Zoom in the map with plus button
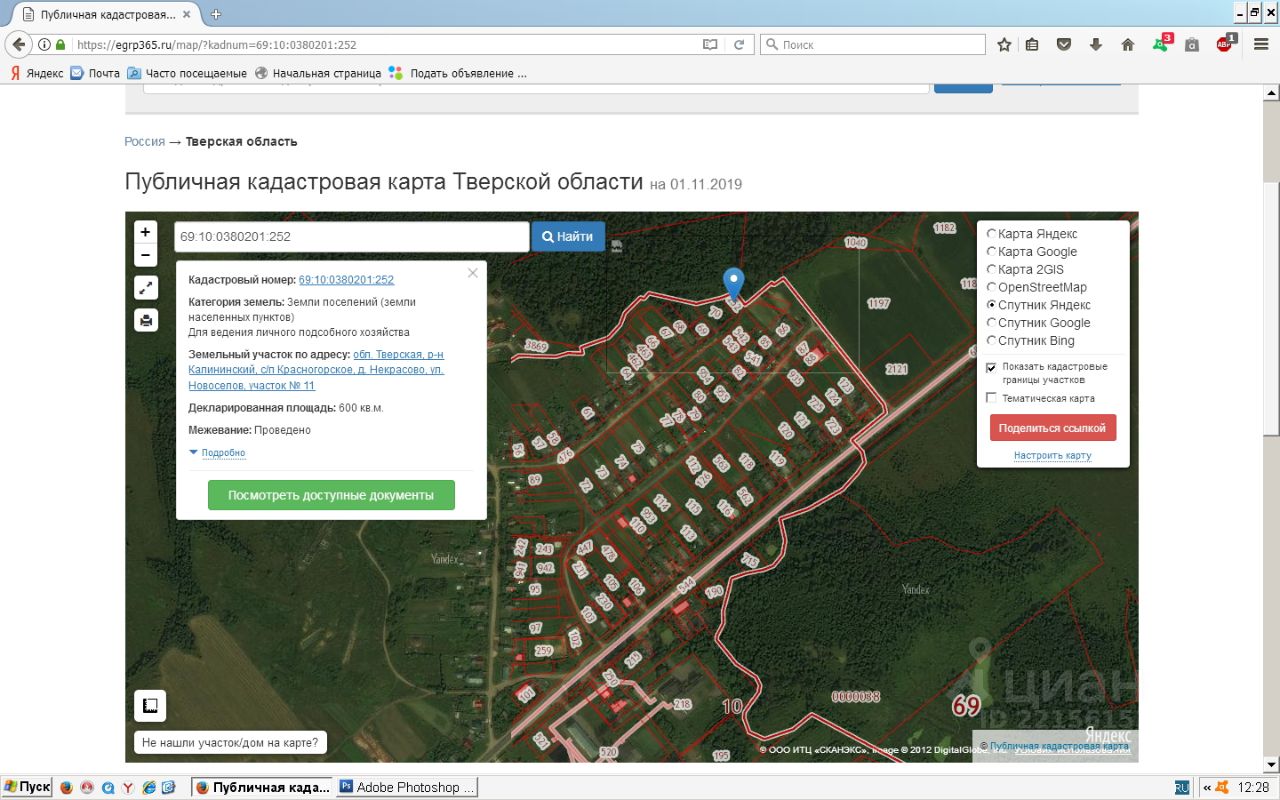Image resolution: width=1280 pixels, height=800 pixels. [145, 232]
